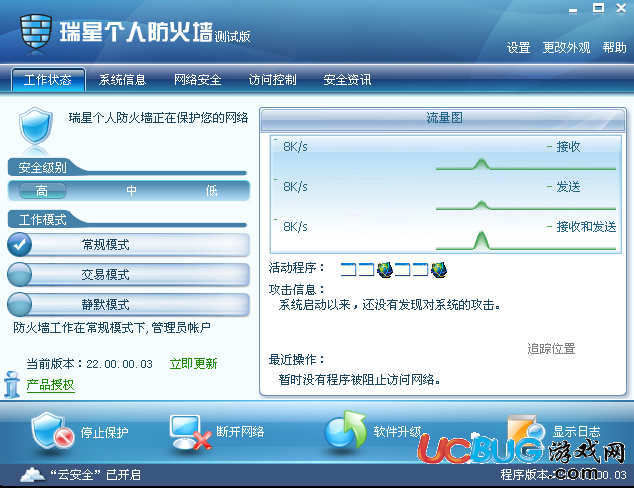
Task: Click the version text 22.00.00.03
Action: coord(119,364)
